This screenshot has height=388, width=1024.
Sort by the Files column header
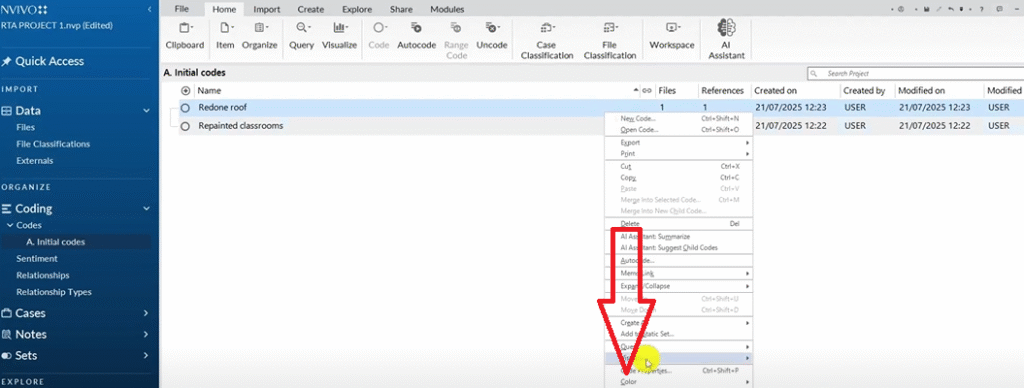tap(667, 91)
